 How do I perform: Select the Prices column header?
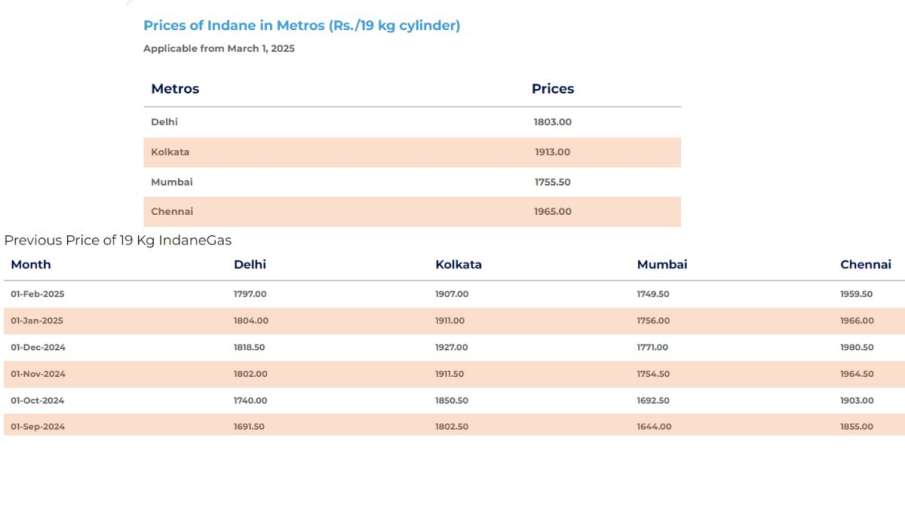[552, 89]
